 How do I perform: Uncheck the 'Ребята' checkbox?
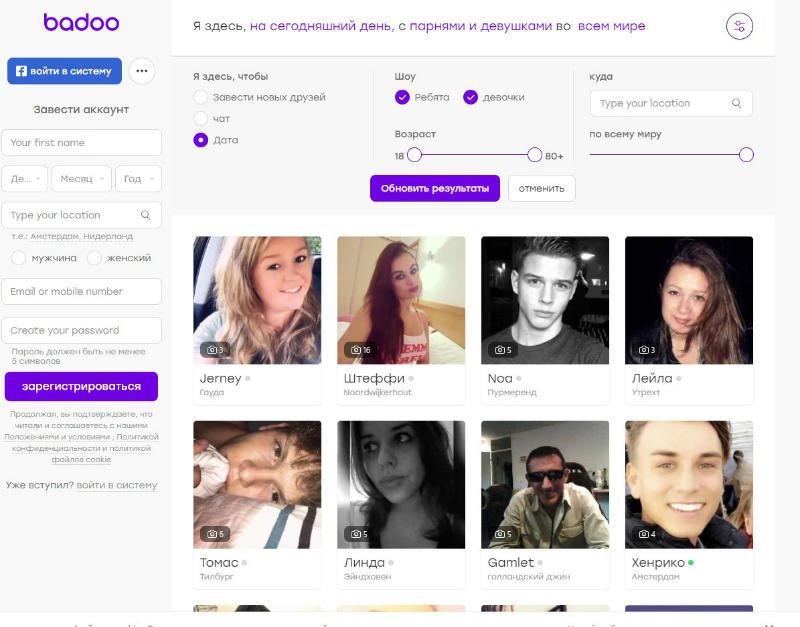402,97
